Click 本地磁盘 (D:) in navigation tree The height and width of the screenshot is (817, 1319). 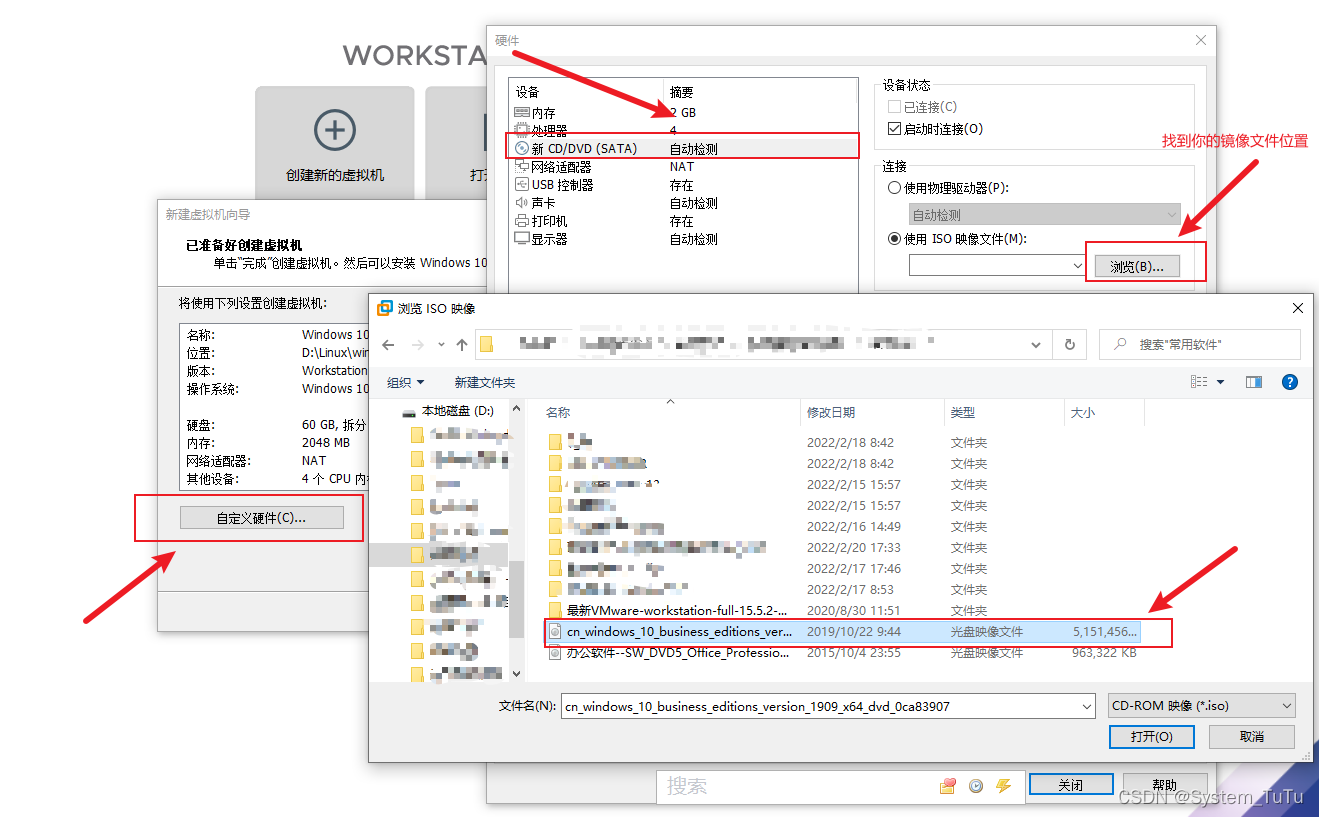[x=458, y=411]
